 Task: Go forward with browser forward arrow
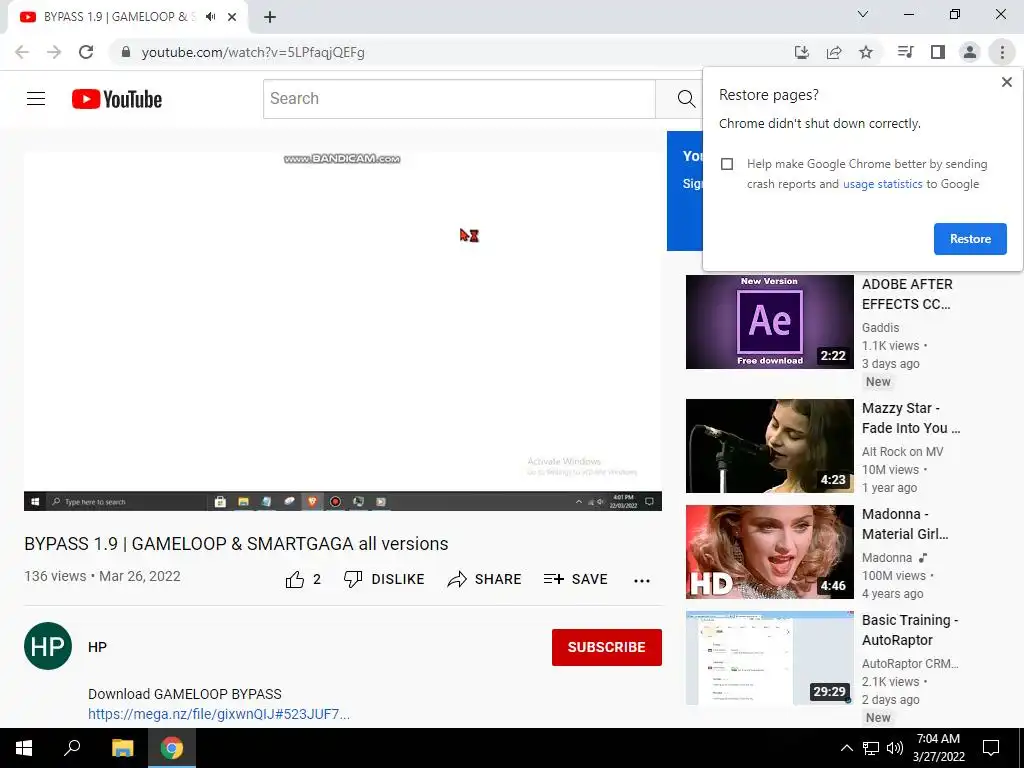[54, 52]
